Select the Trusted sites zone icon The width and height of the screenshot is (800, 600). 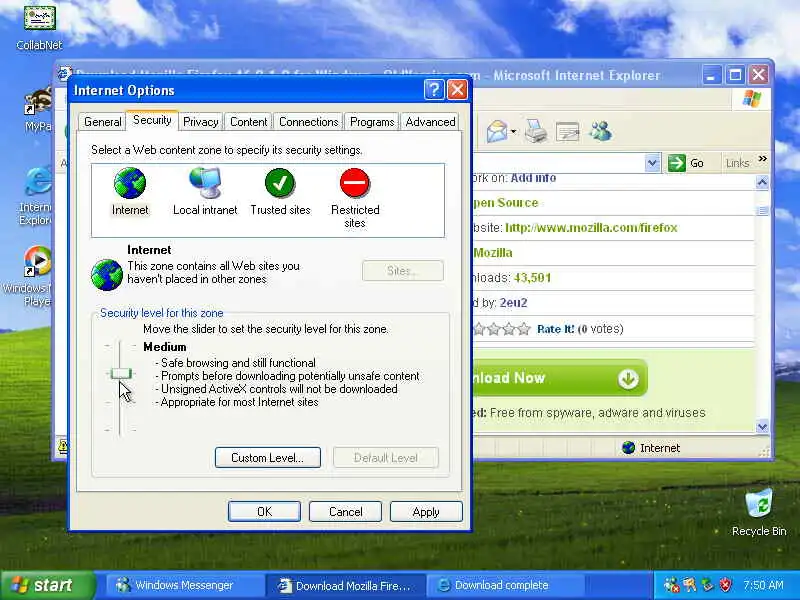click(x=280, y=183)
